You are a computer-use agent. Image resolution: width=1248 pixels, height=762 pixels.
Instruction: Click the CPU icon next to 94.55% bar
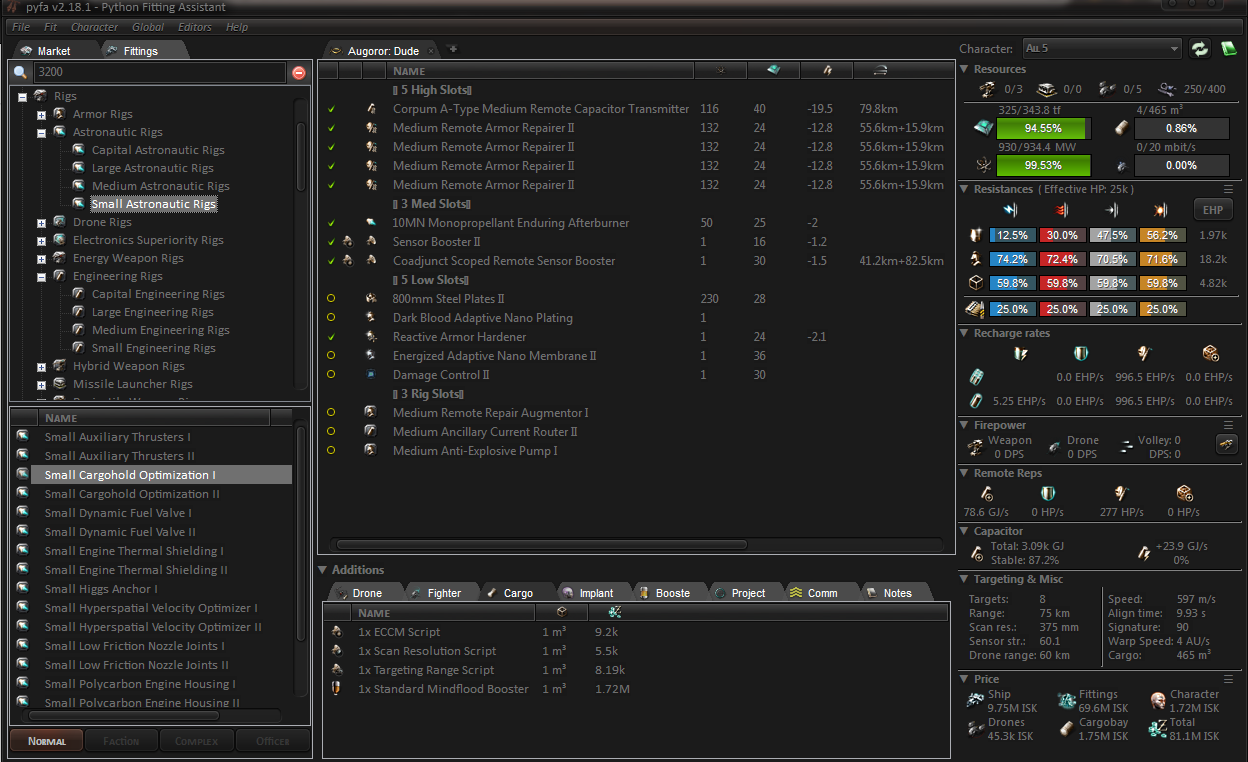986,128
